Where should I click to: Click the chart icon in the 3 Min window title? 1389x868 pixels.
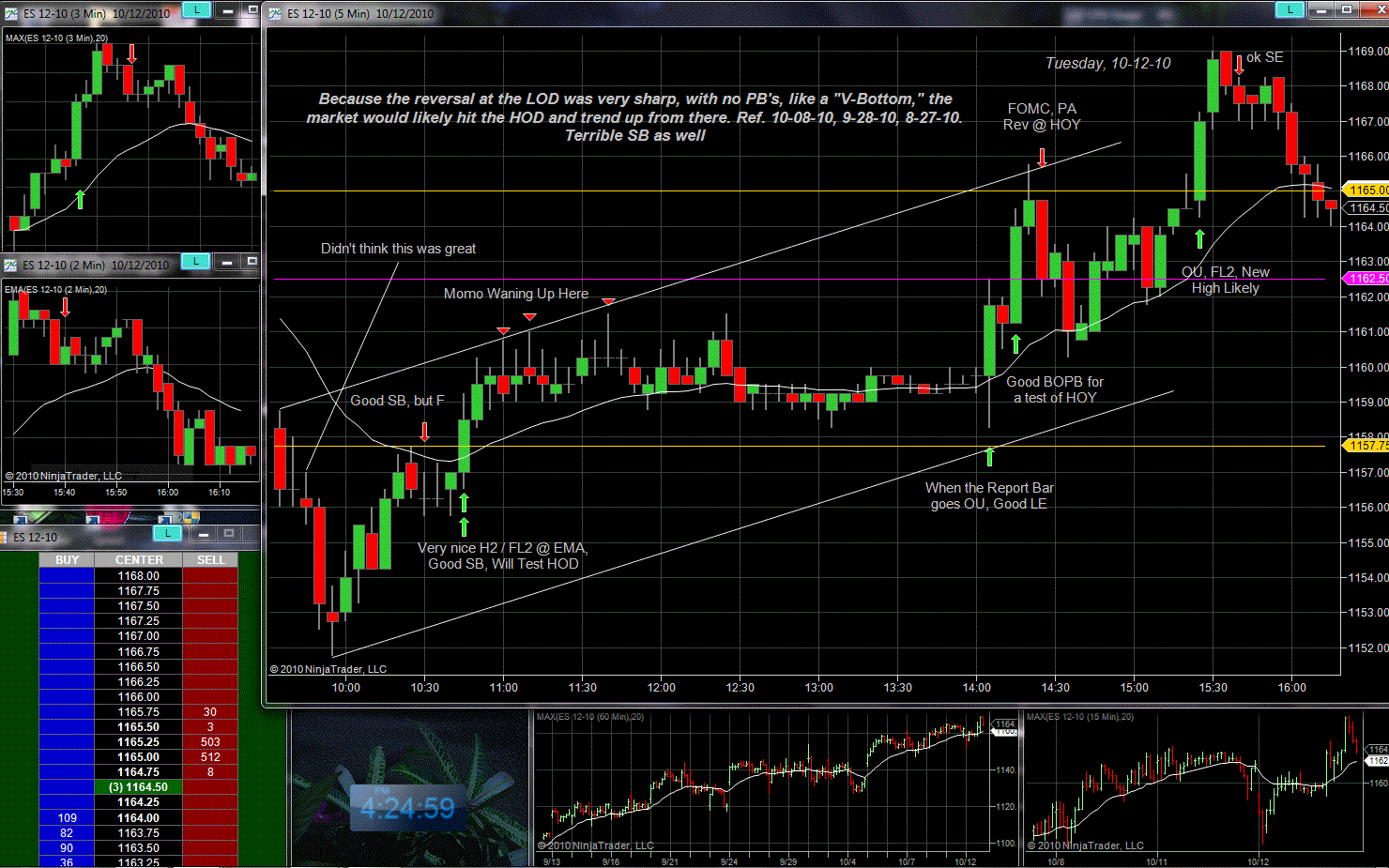(11, 14)
